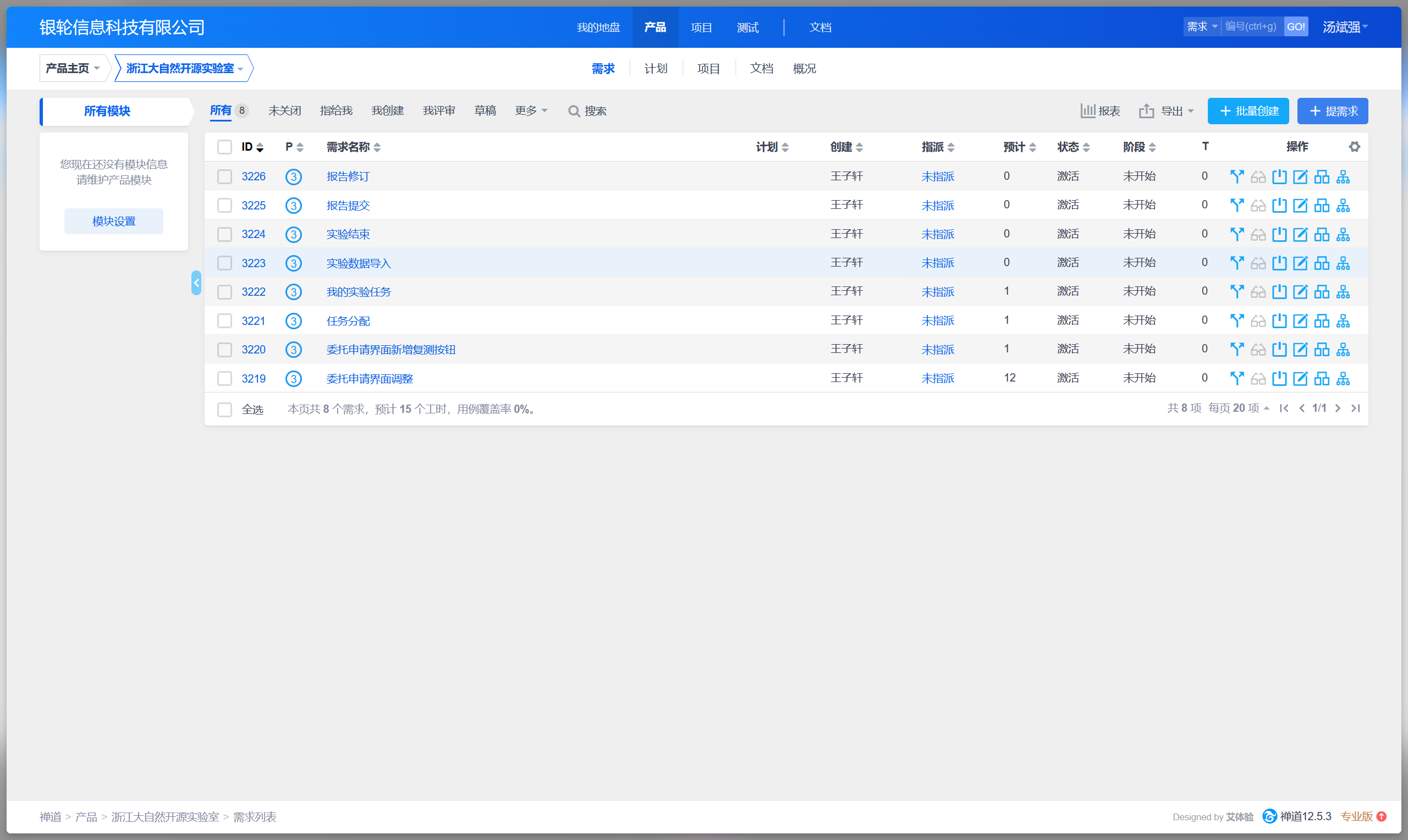
Task: Open the 测试 top navigation menu
Action: click(x=747, y=27)
